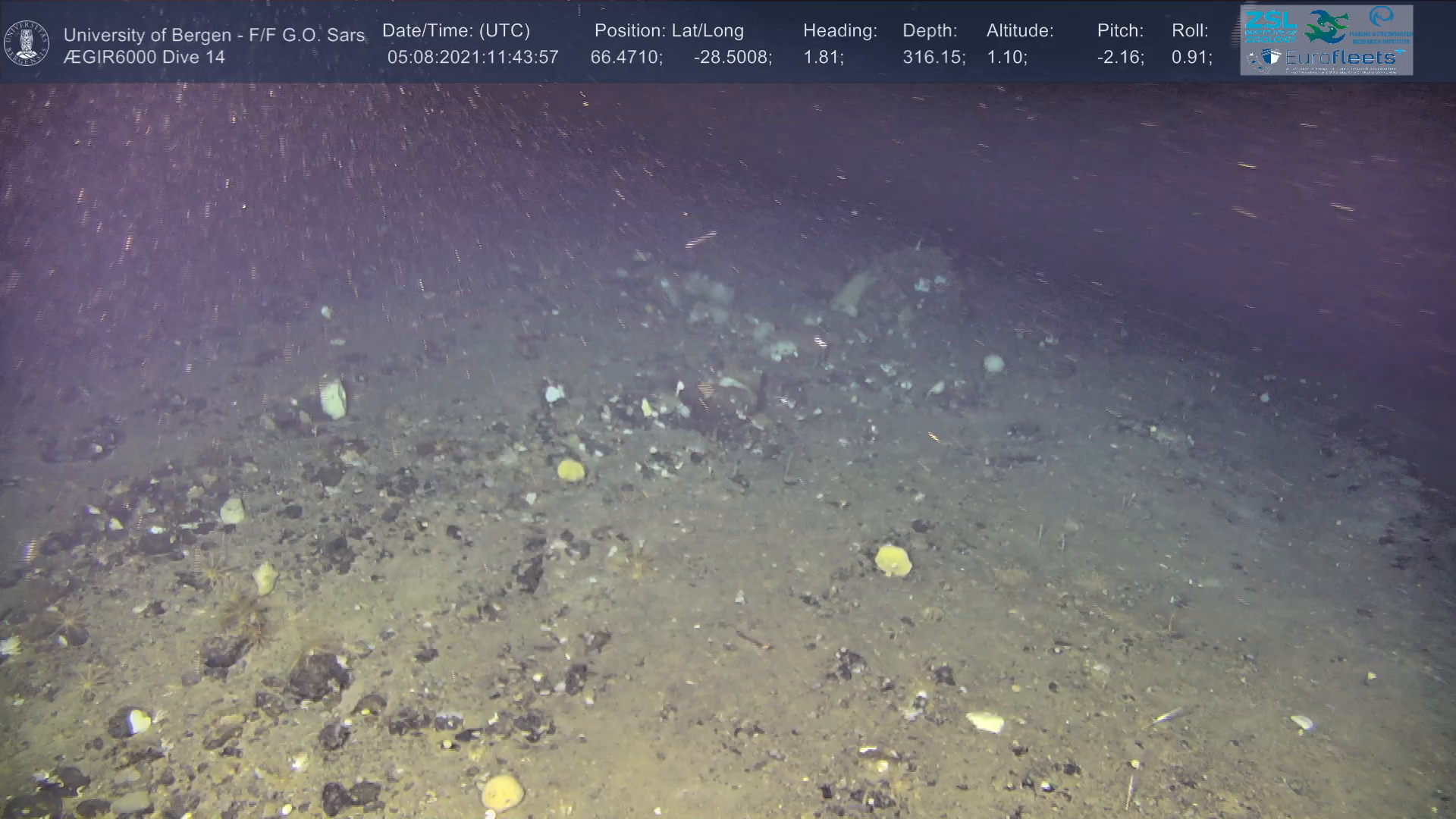The width and height of the screenshot is (1456, 819).
Task: Click the 'ÆGIR6000 Dive 14' label
Action: pyautogui.click(x=144, y=58)
